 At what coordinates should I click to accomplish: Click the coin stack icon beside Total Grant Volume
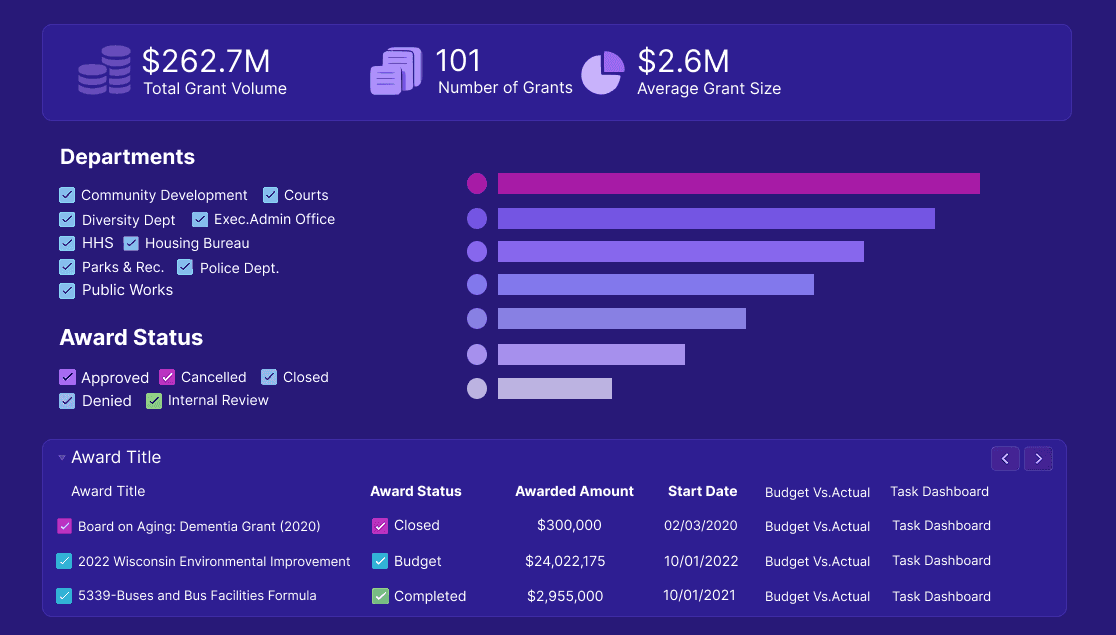(103, 70)
